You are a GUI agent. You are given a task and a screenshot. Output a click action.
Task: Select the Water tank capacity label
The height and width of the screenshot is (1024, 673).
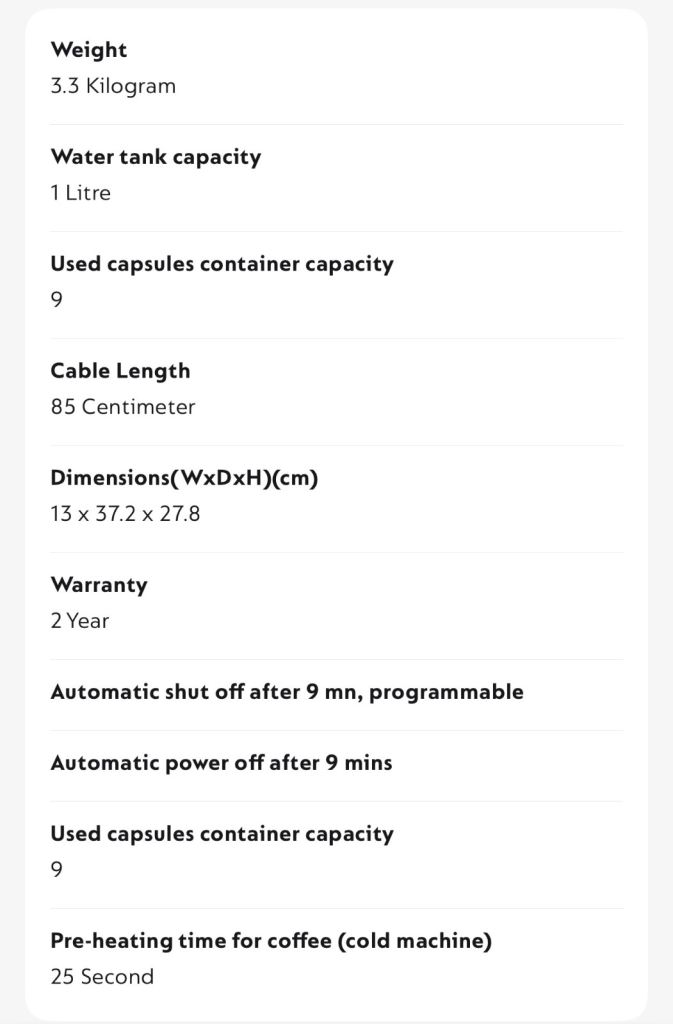156,157
